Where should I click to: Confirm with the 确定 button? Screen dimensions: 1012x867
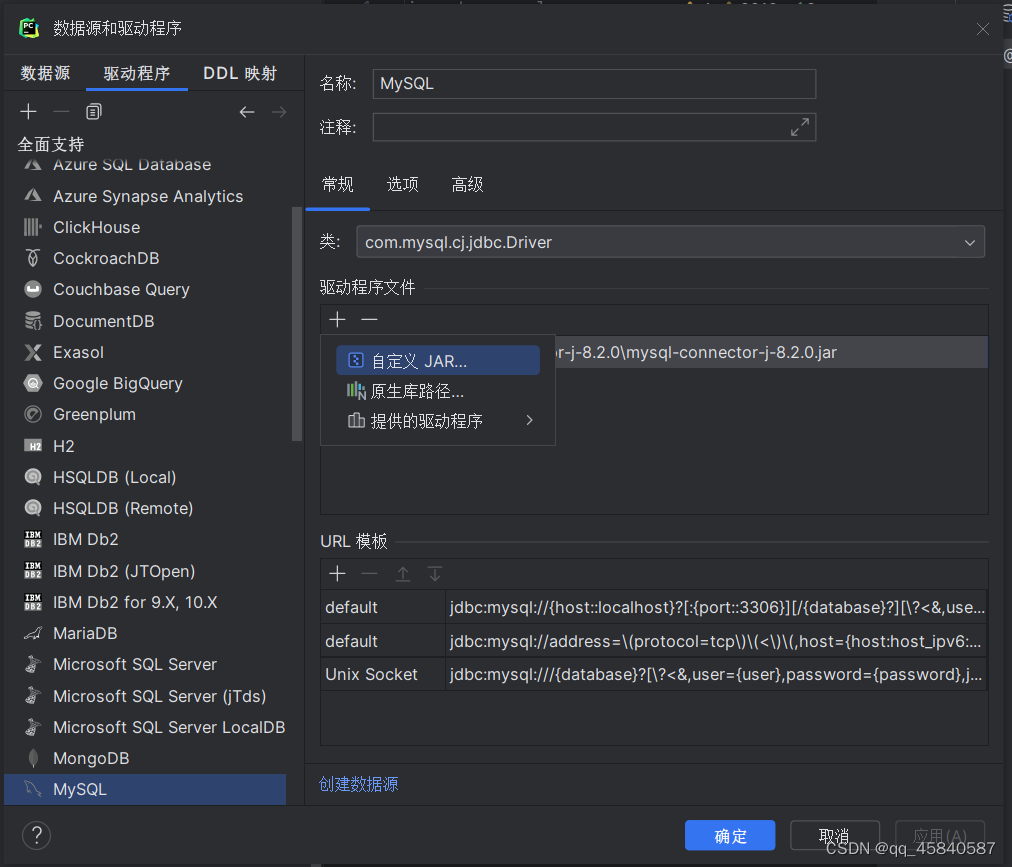[730, 836]
